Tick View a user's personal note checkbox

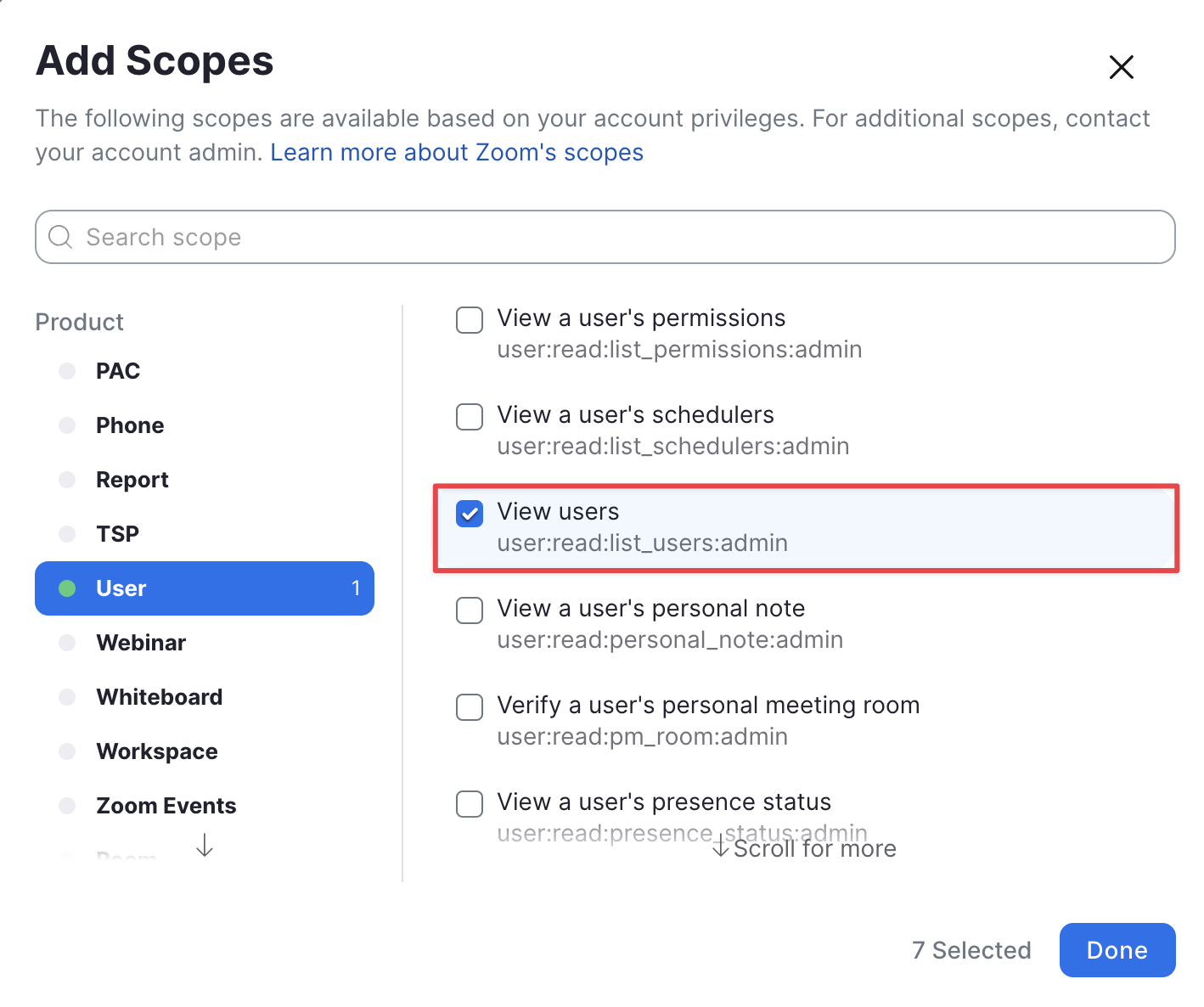tap(470, 610)
